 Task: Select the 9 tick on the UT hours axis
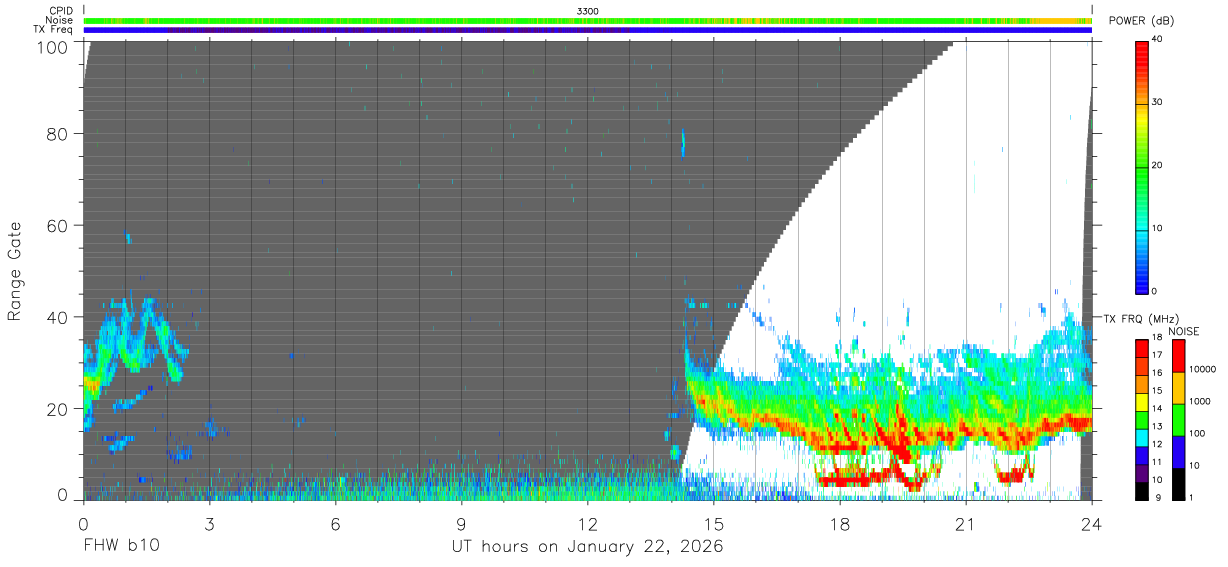tap(462, 523)
